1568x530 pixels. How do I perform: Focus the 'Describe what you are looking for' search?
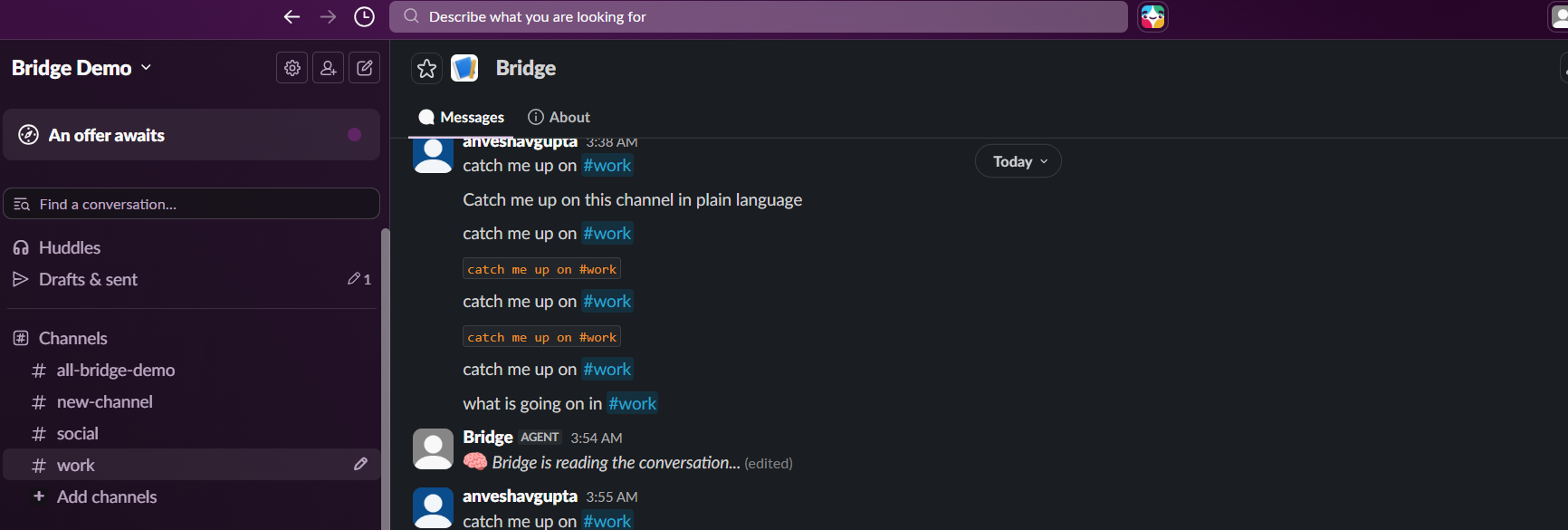(759, 16)
